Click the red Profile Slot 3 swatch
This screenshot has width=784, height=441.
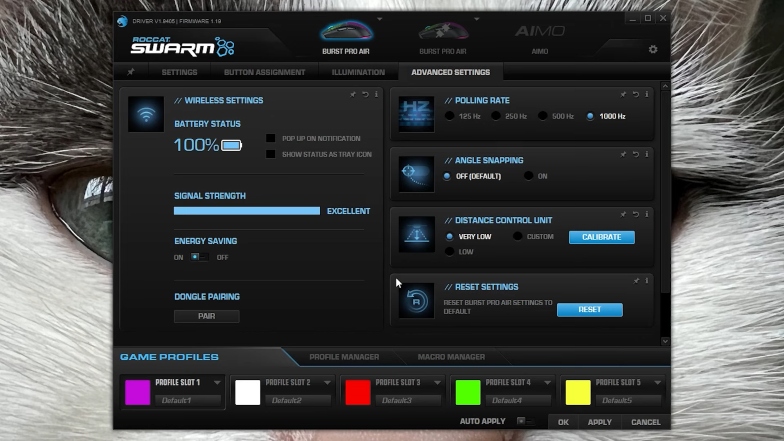358,392
